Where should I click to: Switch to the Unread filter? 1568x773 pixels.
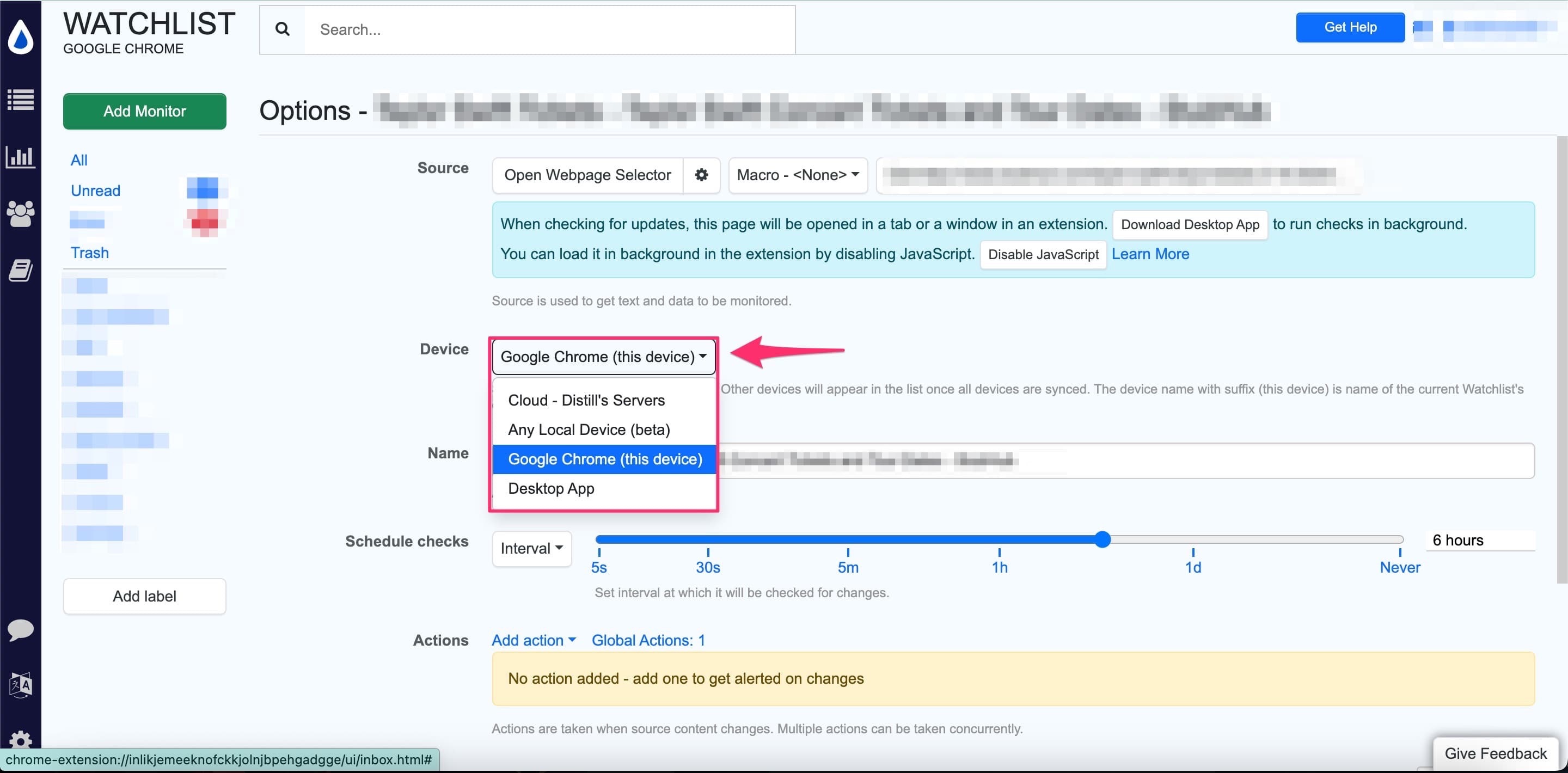tap(95, 191)
